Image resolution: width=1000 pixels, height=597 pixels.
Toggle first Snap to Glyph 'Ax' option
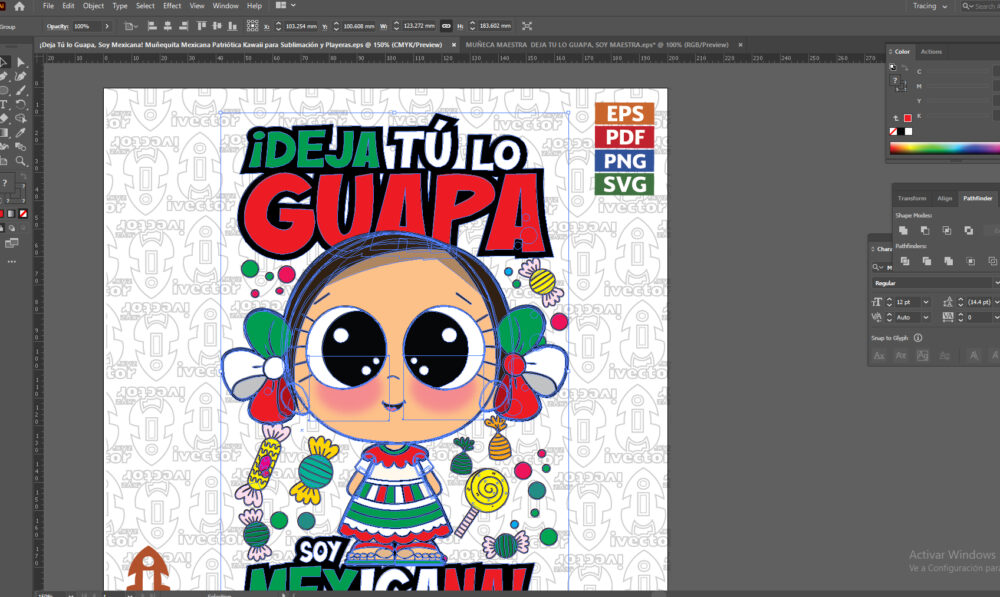click(x=879, y=355)
